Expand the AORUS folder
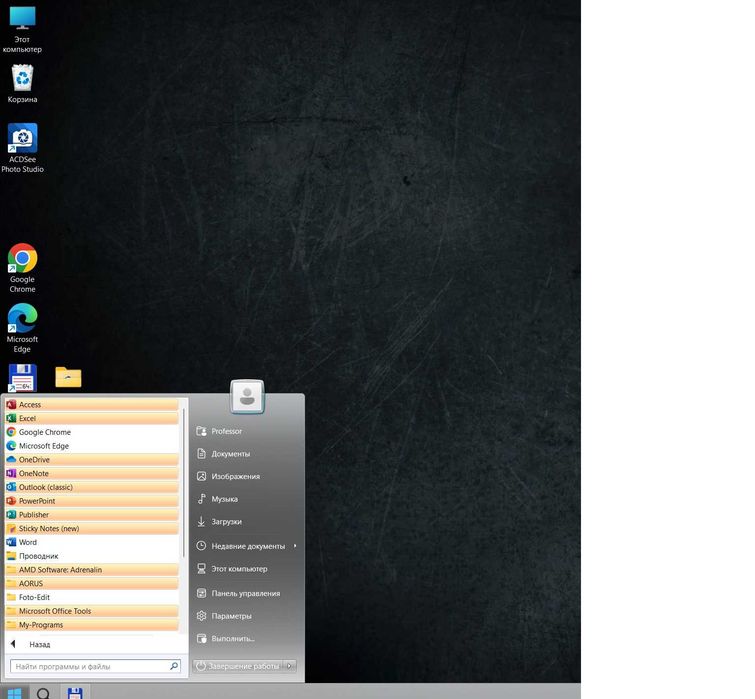This screenshot has width=755, height=699. tap(91, 583)
